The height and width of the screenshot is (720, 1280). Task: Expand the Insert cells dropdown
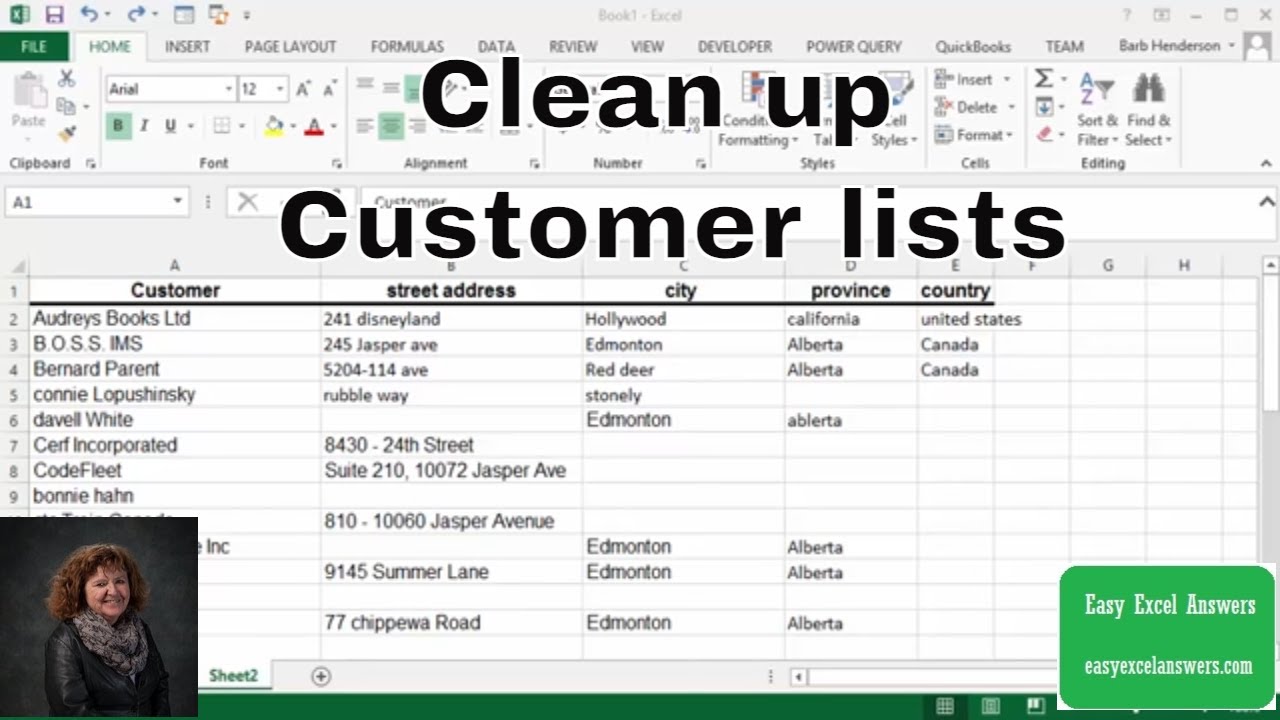pyautogui.click(x=1006, y=79)
